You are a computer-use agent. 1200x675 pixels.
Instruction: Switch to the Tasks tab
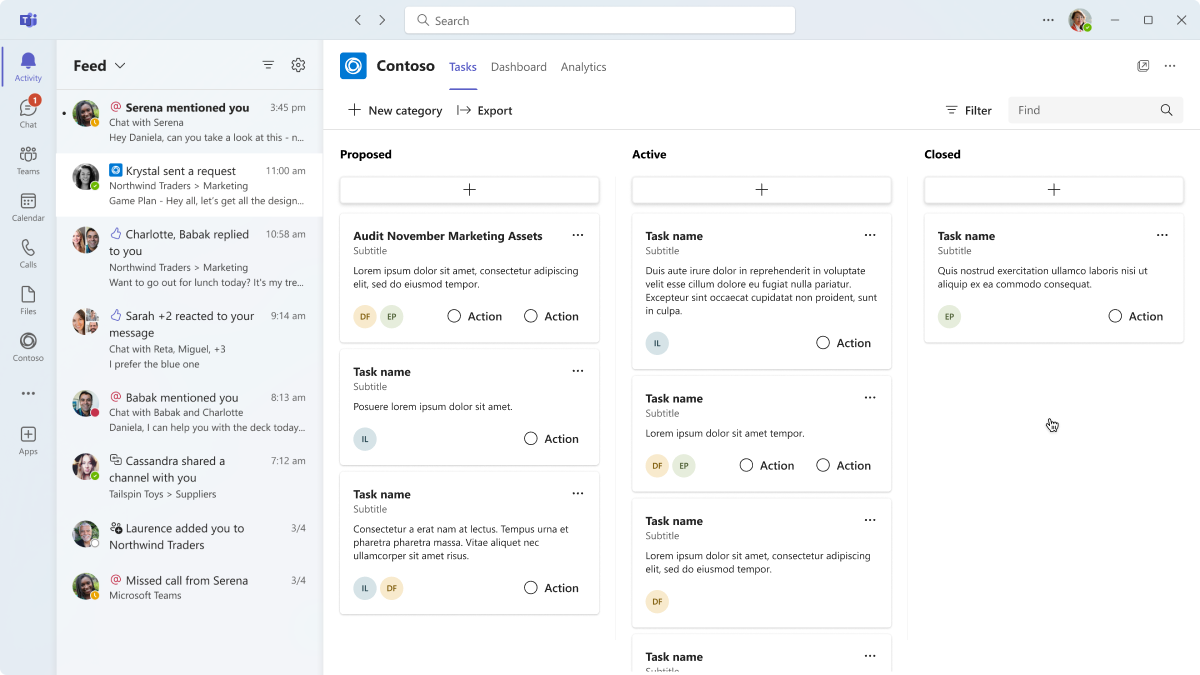[463, 67]
